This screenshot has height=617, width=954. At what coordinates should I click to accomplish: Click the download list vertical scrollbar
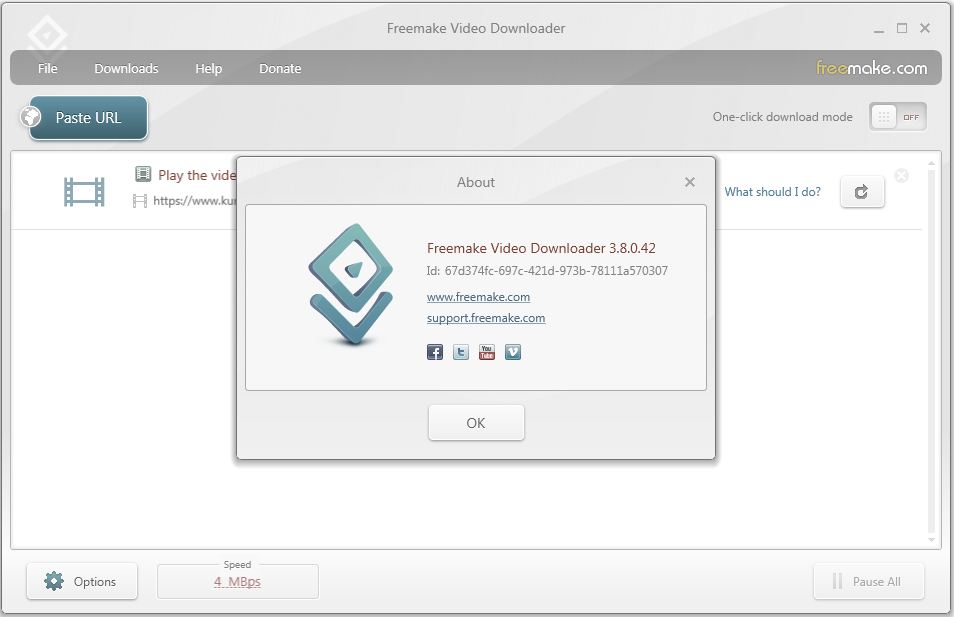coord(931,350)
